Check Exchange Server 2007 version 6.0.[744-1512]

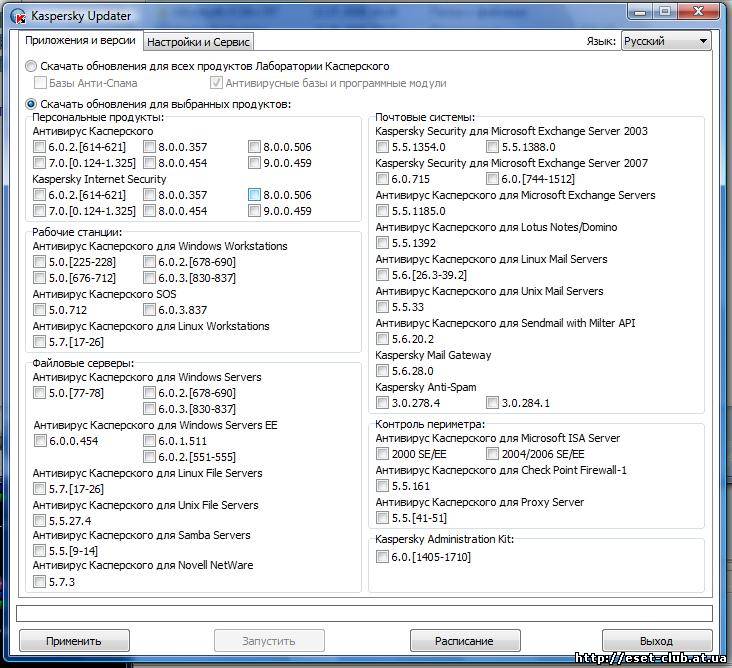pos(492,179)
